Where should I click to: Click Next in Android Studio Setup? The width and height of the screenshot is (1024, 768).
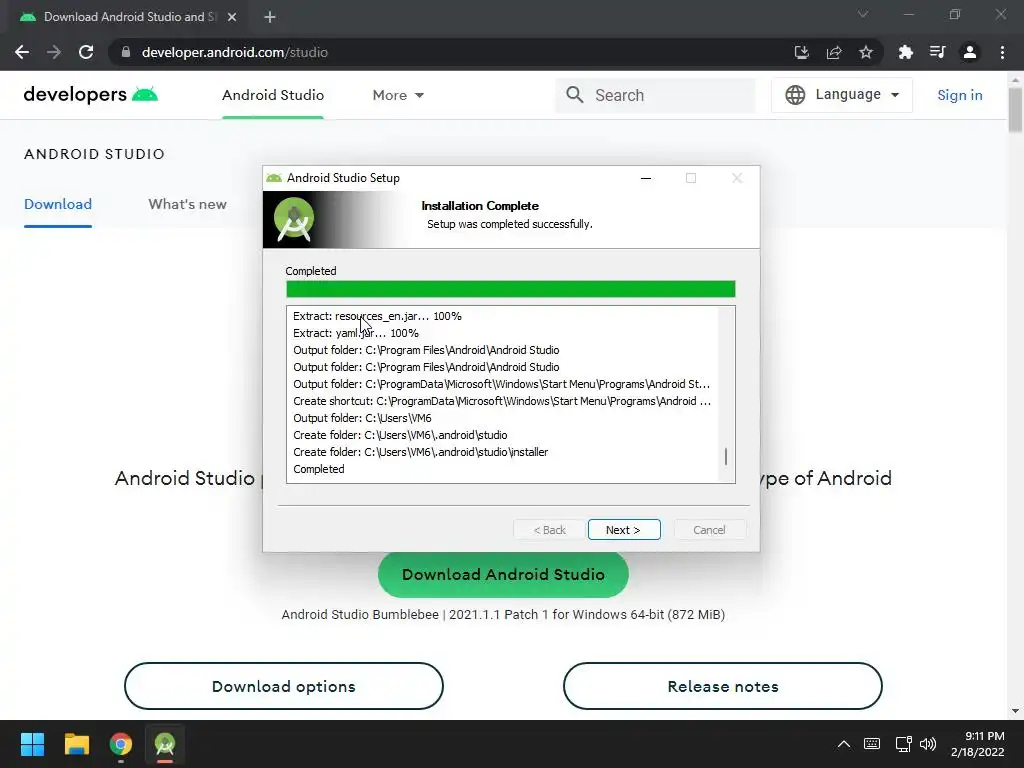pyautogui.click(x=624, y=530)
